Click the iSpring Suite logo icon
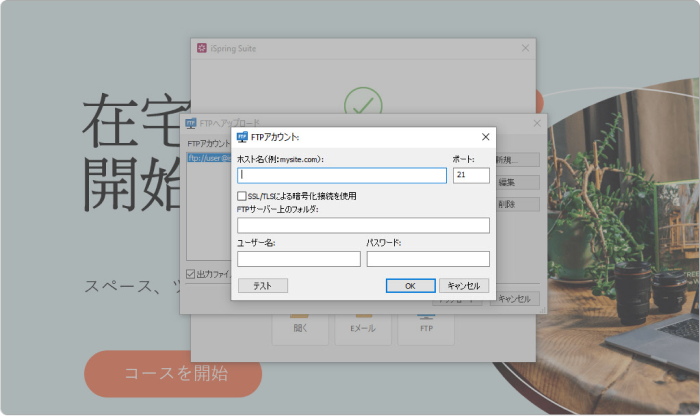700x416 pixels. click(202, 48)
